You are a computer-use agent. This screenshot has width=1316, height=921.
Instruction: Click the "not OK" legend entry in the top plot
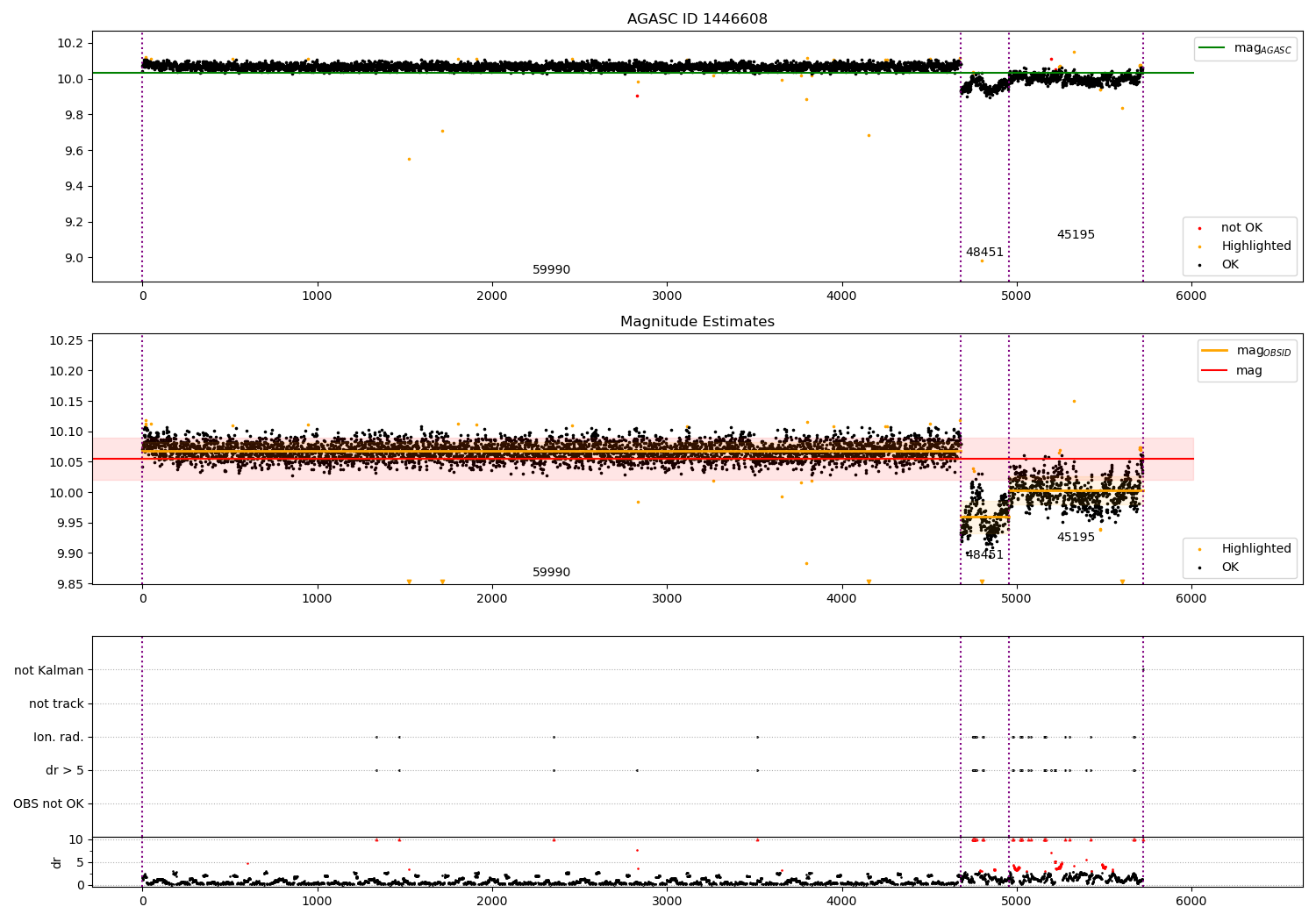pos(1241,228)
